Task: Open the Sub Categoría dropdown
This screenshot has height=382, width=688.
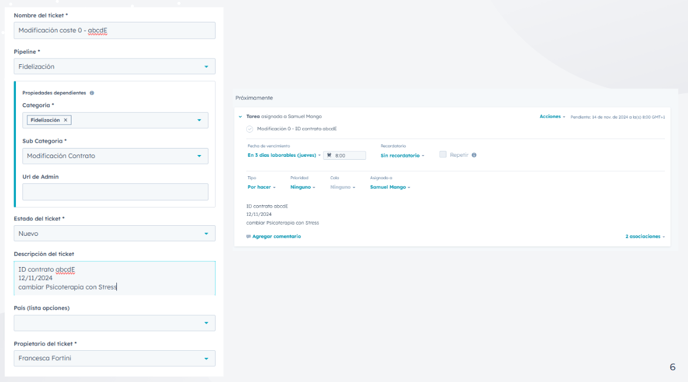Action: pyautogui.click(x=115, y=156)
